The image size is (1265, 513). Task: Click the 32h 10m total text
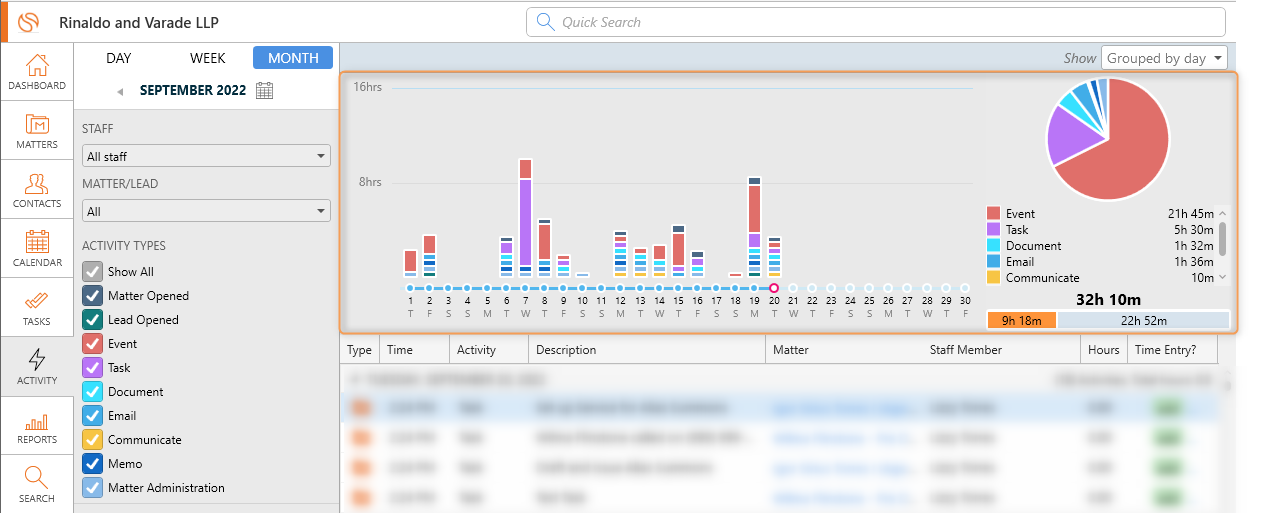pos(1108,299)
